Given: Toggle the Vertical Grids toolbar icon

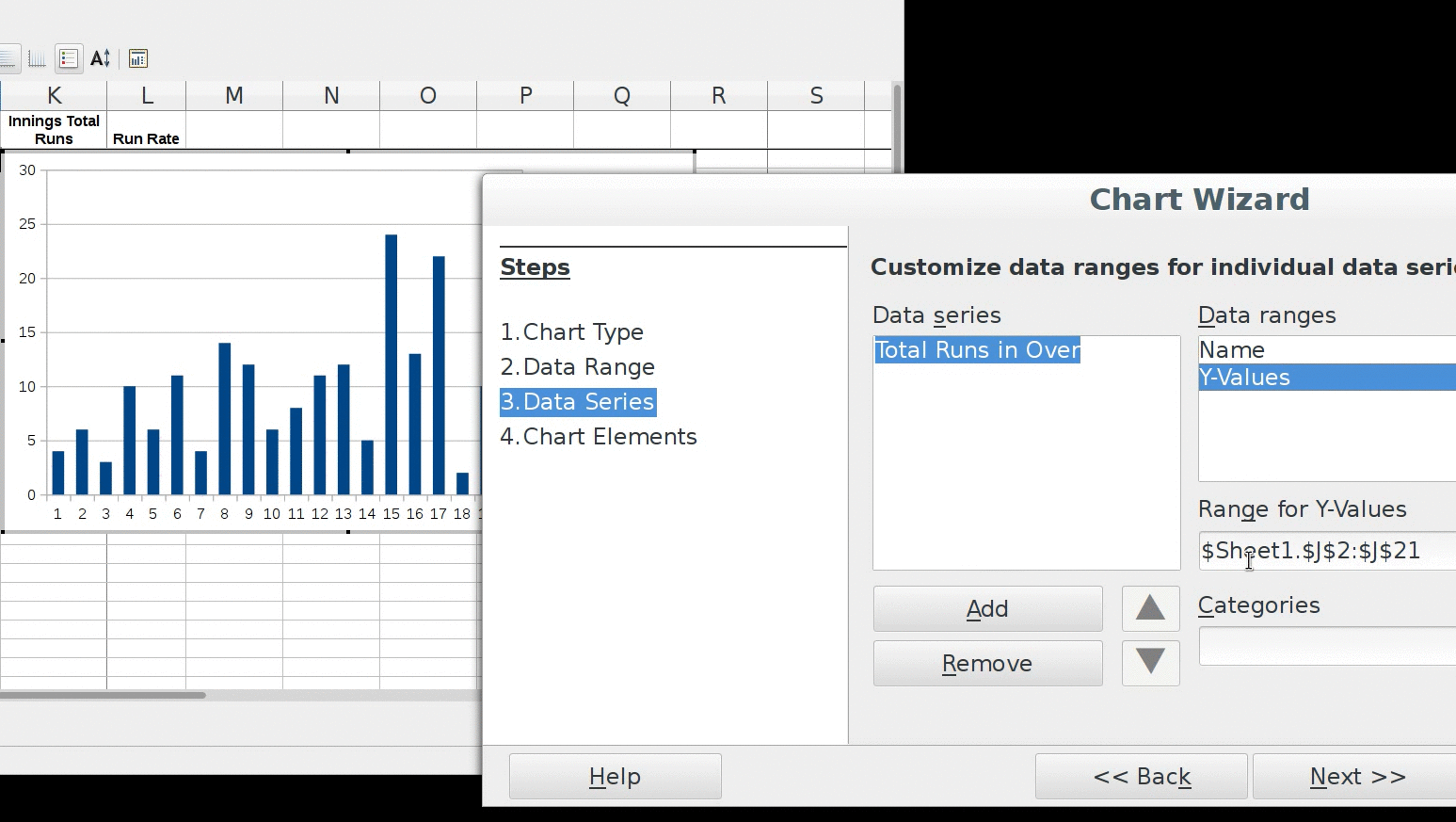Looking at the screenshot, I should coord(37,58).
